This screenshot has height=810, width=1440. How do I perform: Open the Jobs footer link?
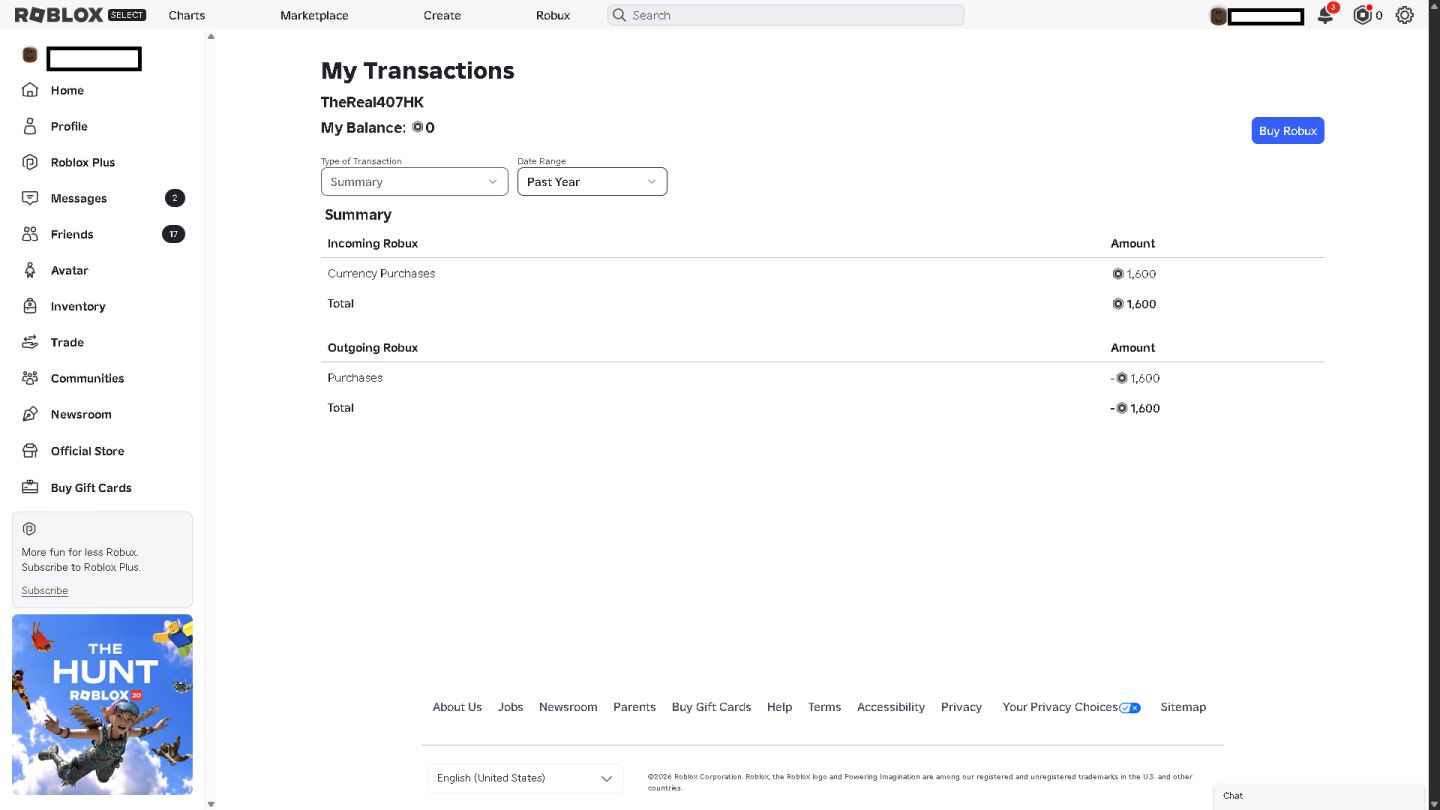coord(511,707)
